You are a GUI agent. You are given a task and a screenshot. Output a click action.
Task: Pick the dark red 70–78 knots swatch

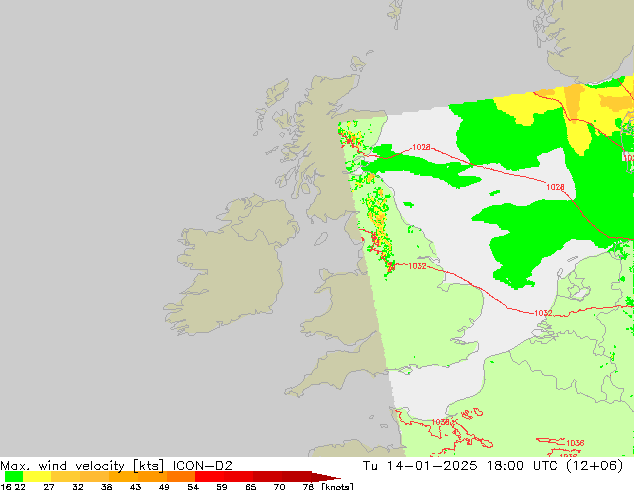pyautogui.click(x=296, y=476)
